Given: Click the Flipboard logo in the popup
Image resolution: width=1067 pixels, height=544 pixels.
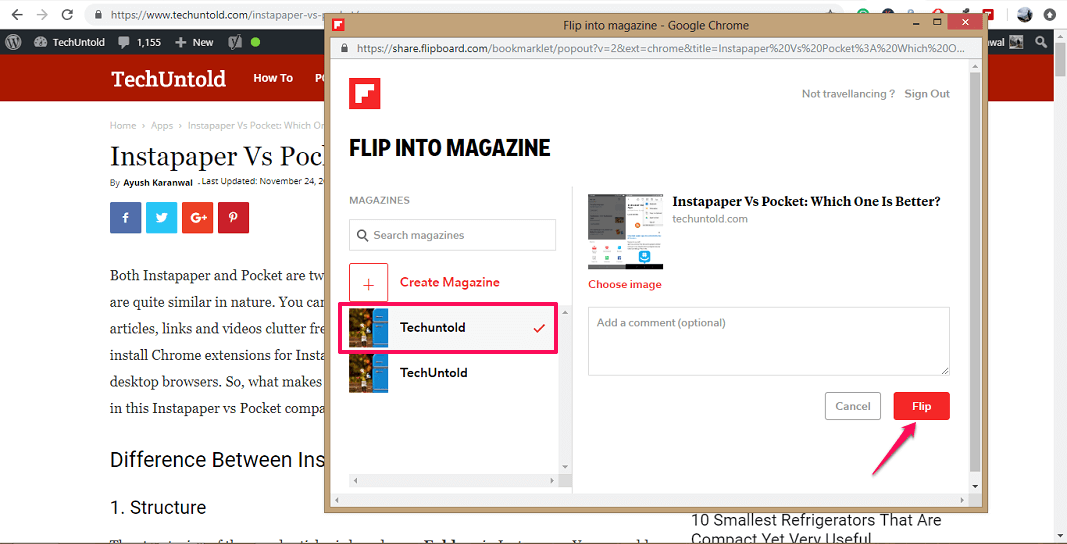Looking at the screenshot, I should [x=364, y=94].
